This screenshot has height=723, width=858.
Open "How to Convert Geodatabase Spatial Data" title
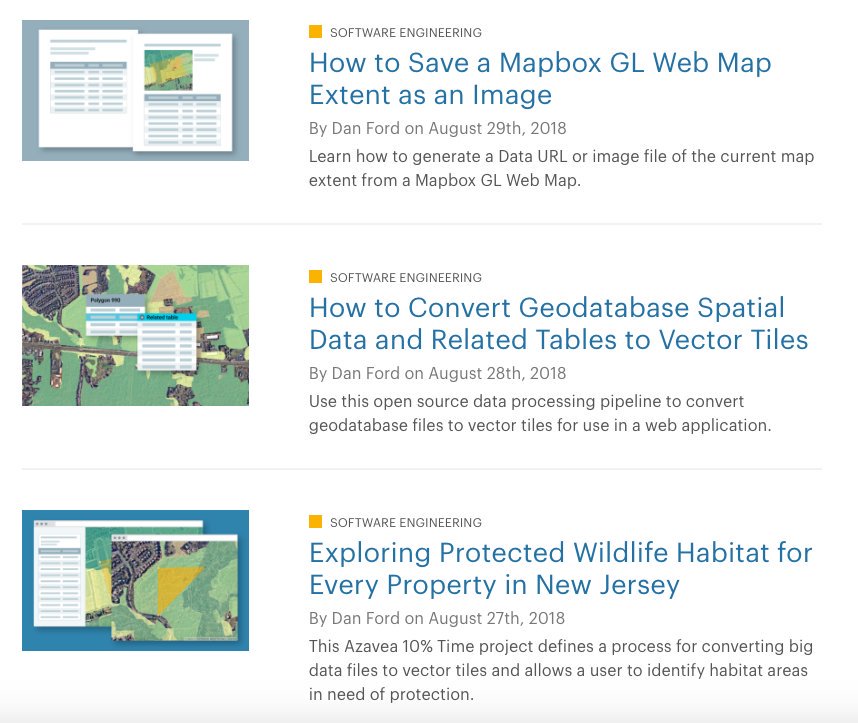tap(558, 324)
